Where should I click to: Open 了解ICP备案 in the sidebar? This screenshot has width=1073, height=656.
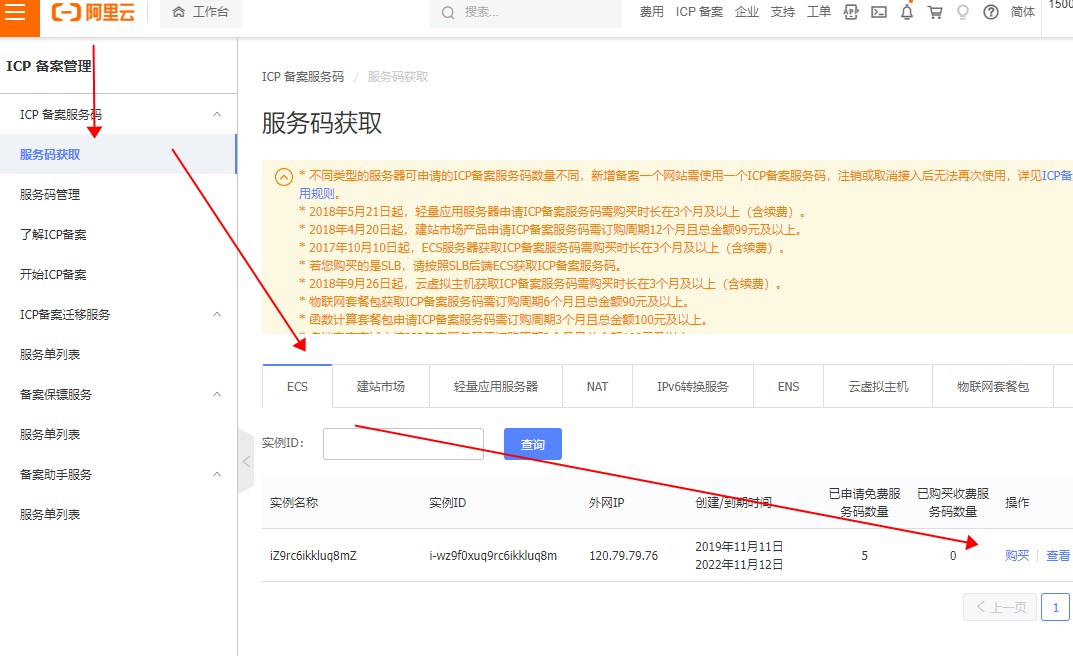pos(53,235)
